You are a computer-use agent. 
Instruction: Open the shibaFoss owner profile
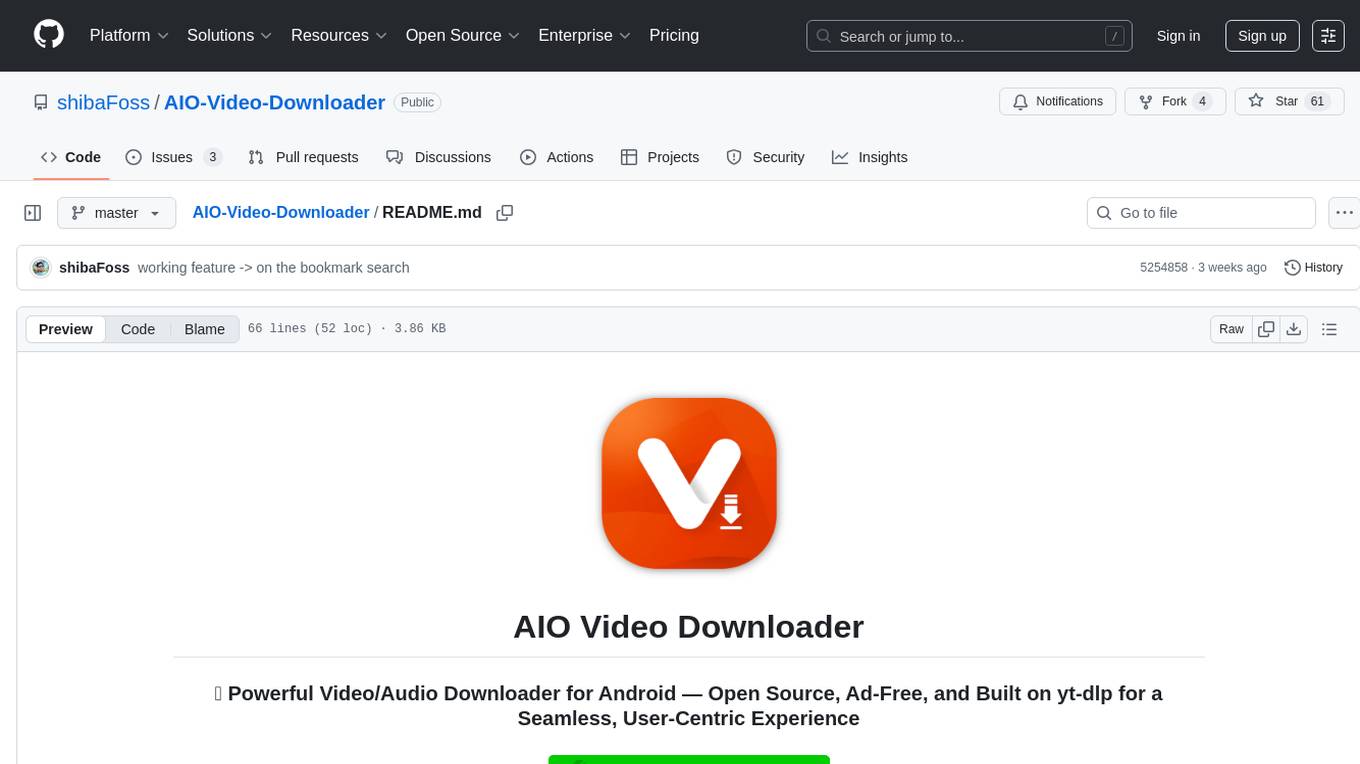point(104,102)
